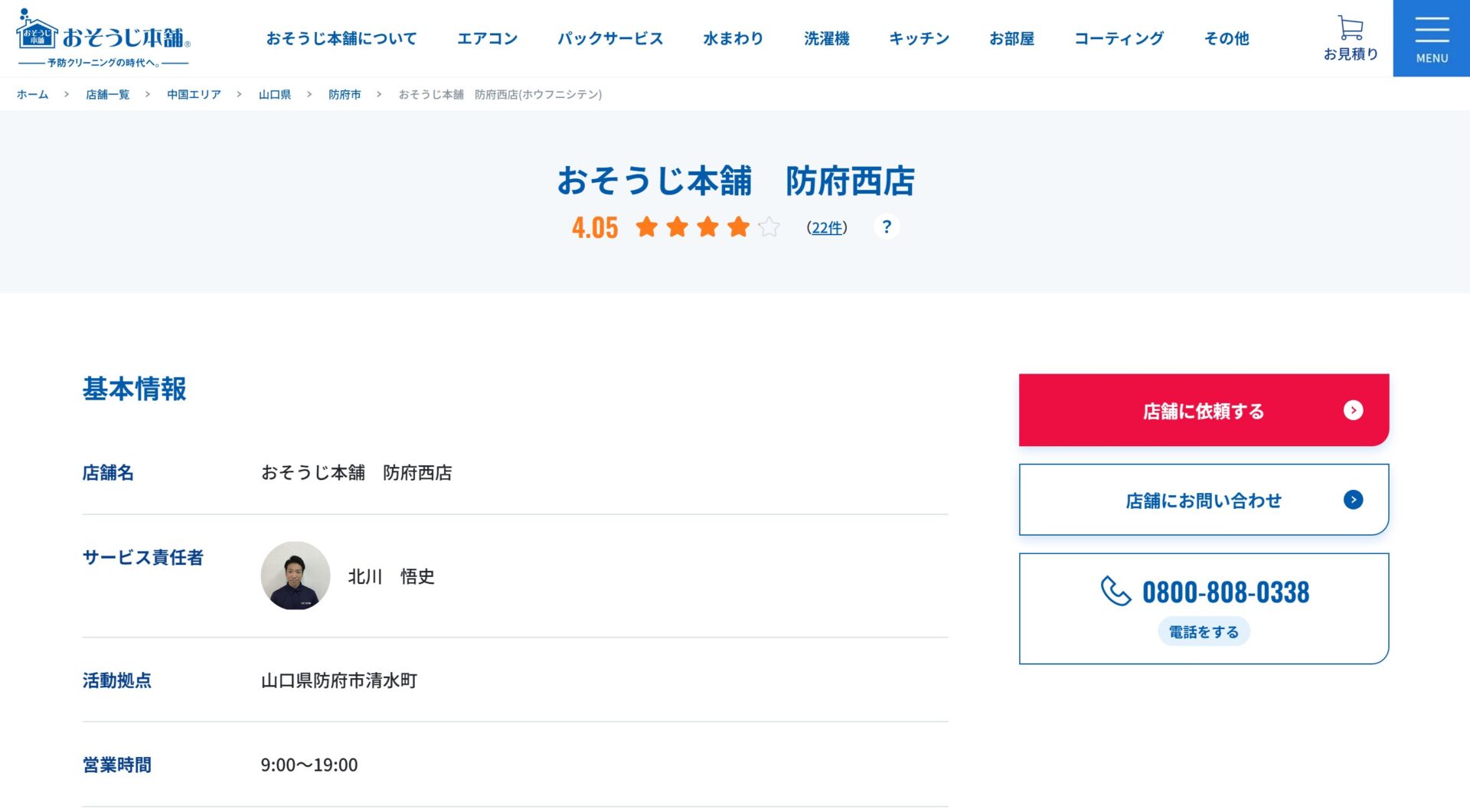Image resolution: width=1470 pixels, height=812 pixels.
Task: Open the 洗濯機 menu item
Action: coord(826,38)
